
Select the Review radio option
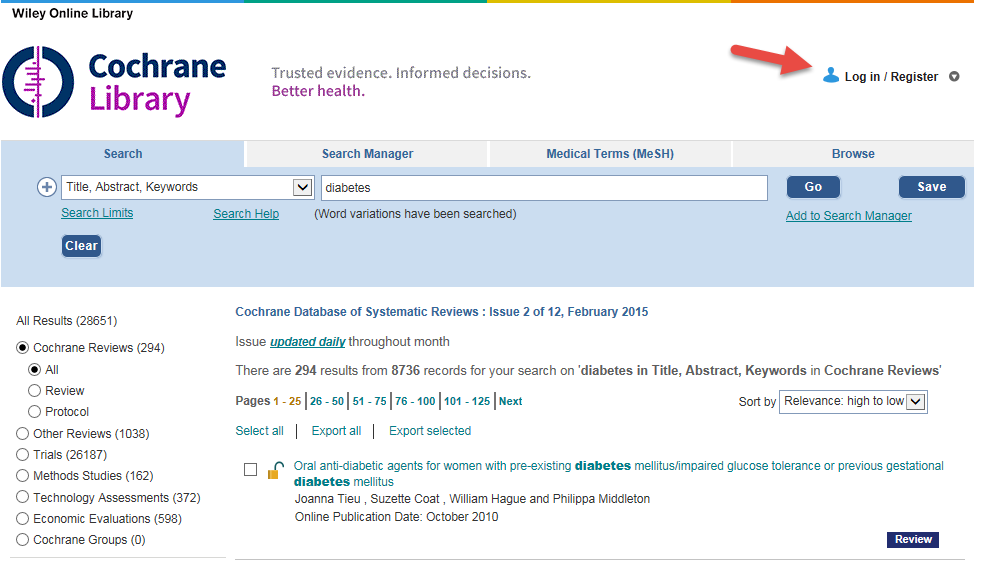pos(35,391)
